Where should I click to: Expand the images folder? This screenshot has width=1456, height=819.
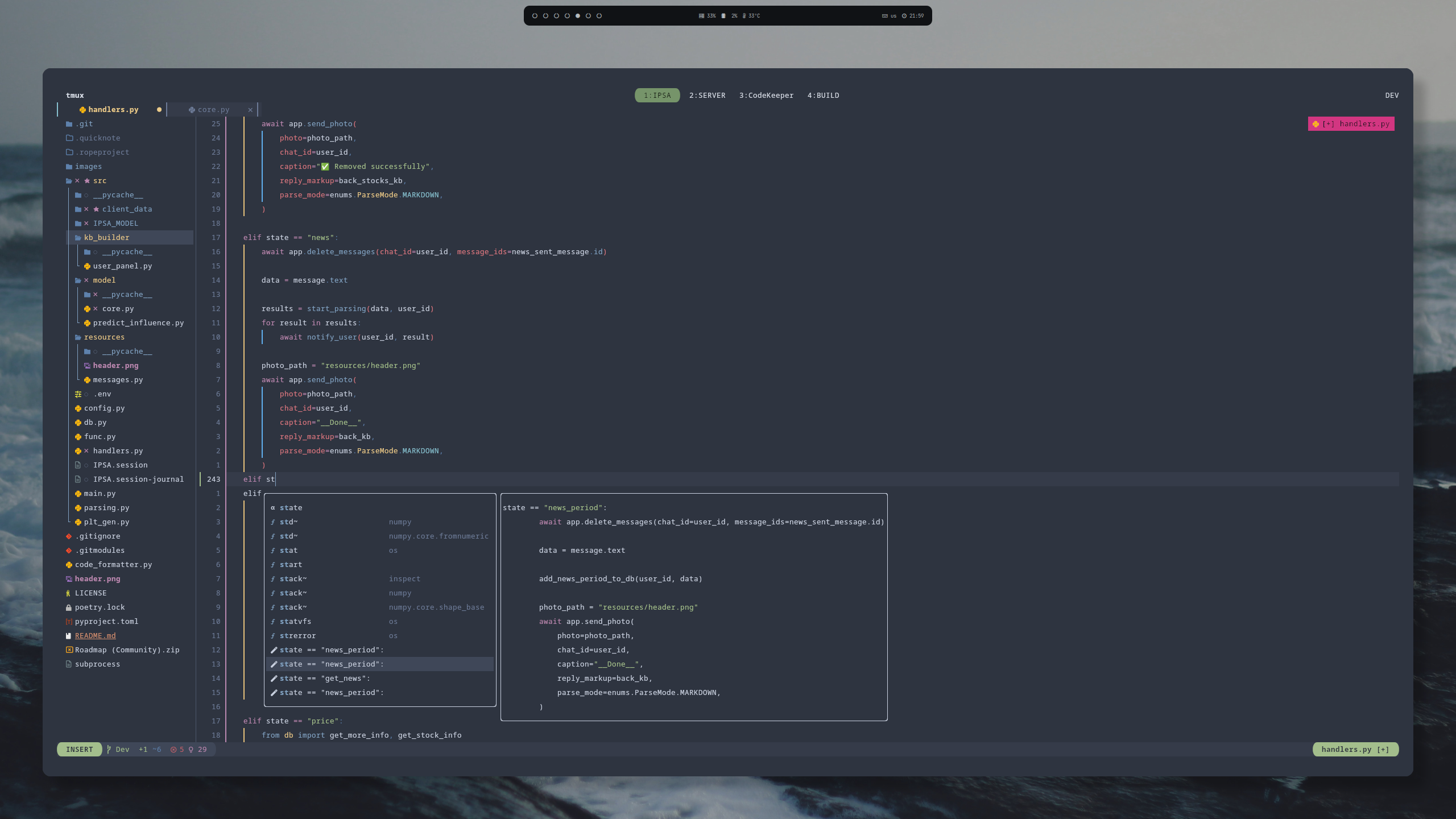tap(84, 167)
